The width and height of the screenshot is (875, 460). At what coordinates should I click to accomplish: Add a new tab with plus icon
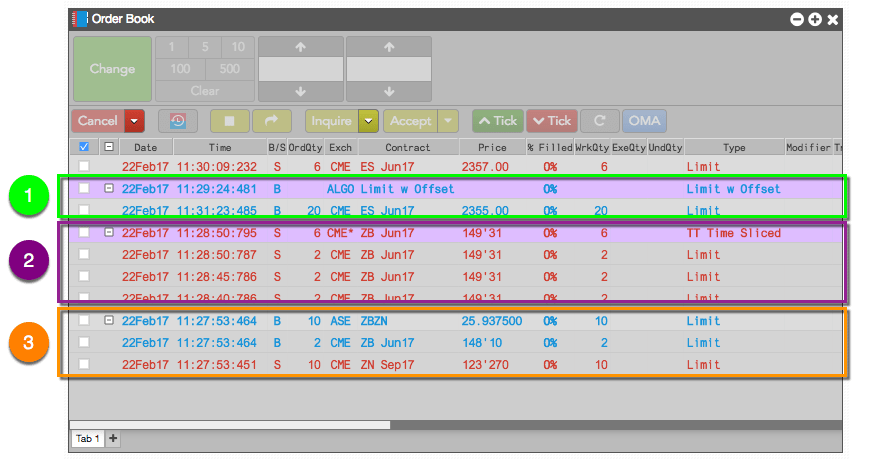[113, 438]
